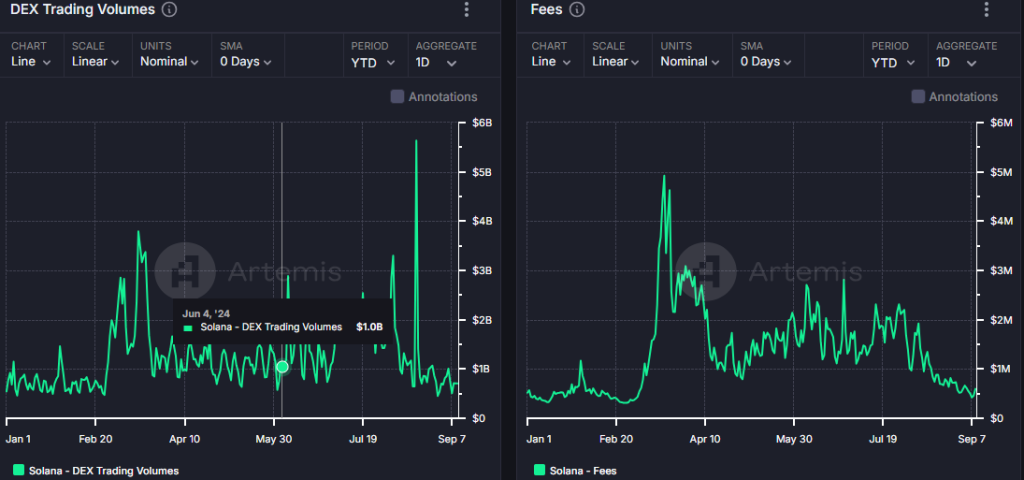Enable Annotations checkbox on Fees chart
This screenshot has width=1024, height=480.
(x=918, y=97)
